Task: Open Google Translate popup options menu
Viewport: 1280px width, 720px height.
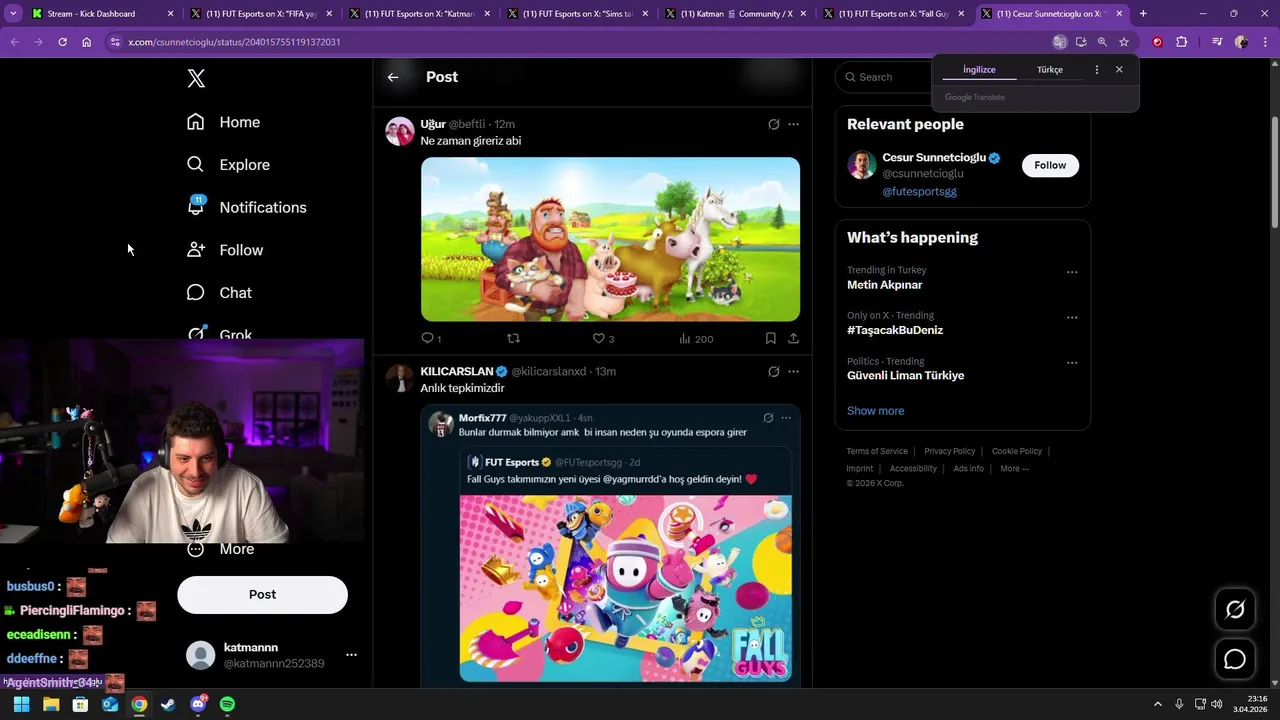Action: tap(1097, 70)
